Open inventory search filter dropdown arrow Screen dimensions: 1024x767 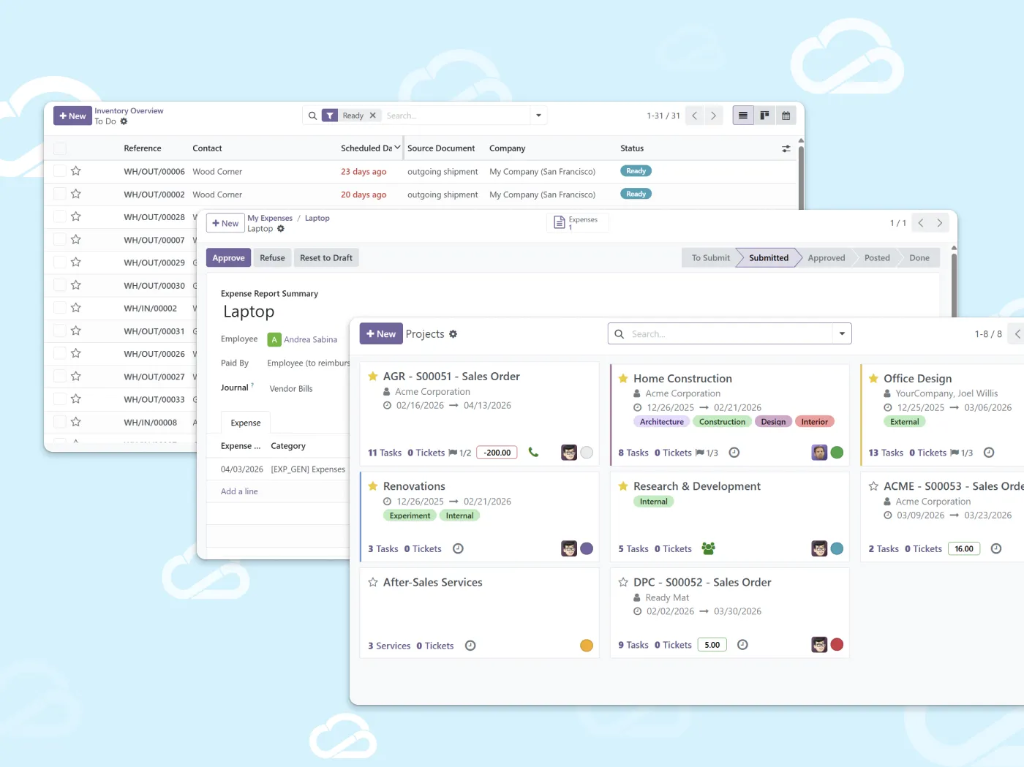point(539,116)
